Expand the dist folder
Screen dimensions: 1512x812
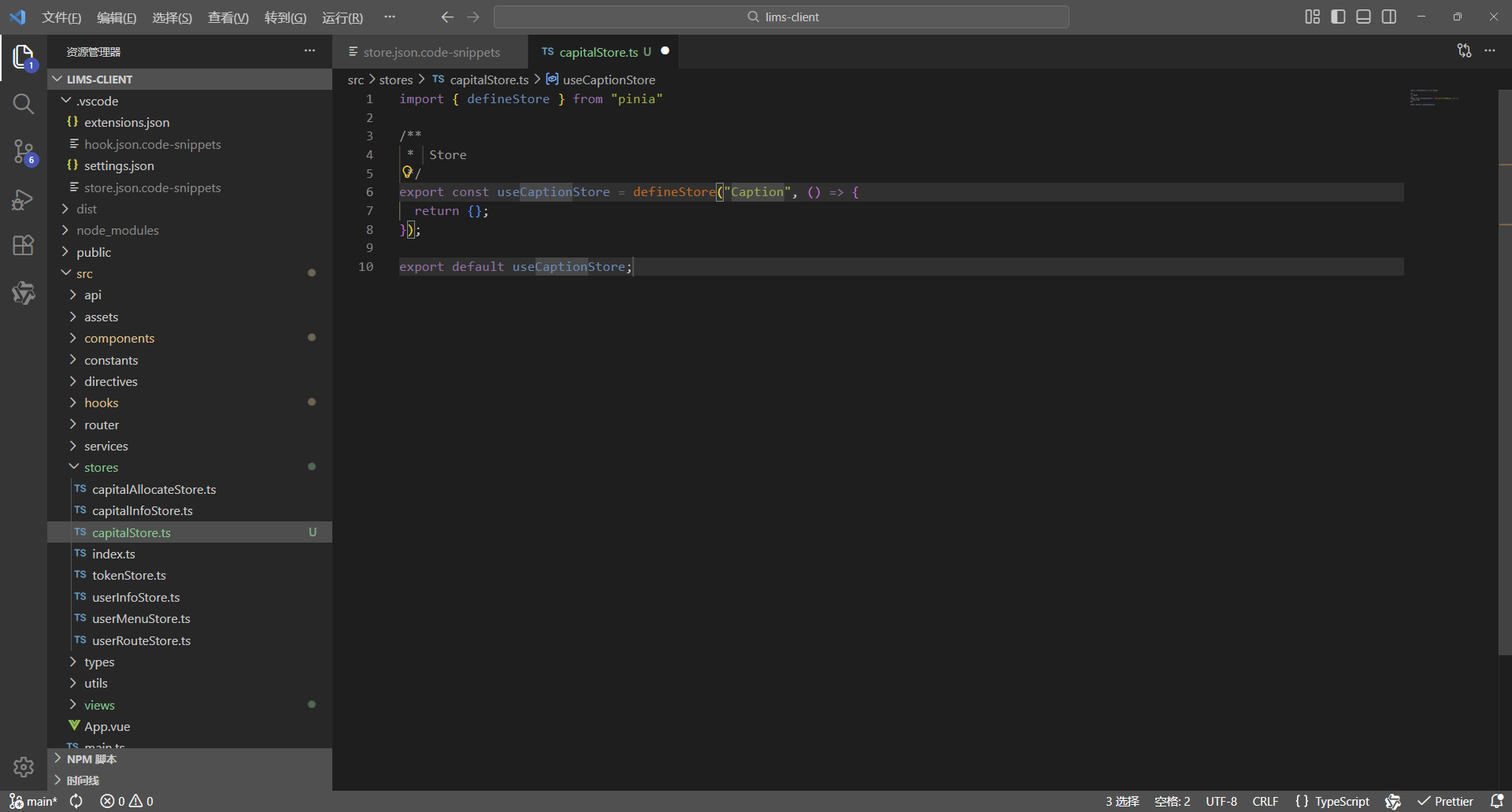[x=190, y=209]
